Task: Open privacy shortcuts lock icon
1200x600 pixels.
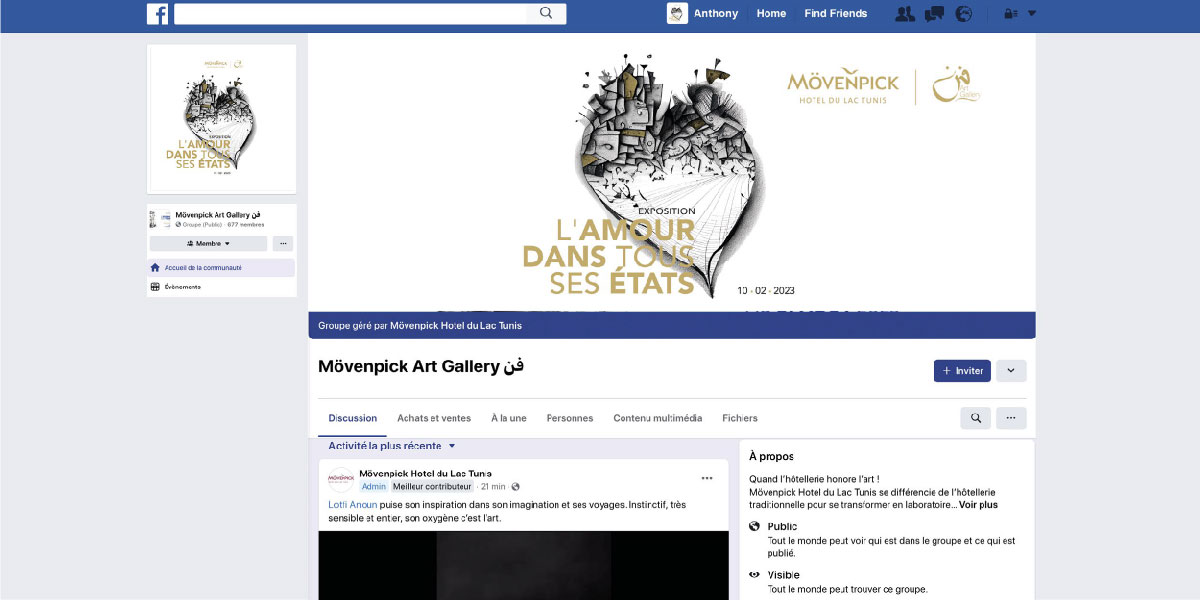Action: (x=1009, y=14)
